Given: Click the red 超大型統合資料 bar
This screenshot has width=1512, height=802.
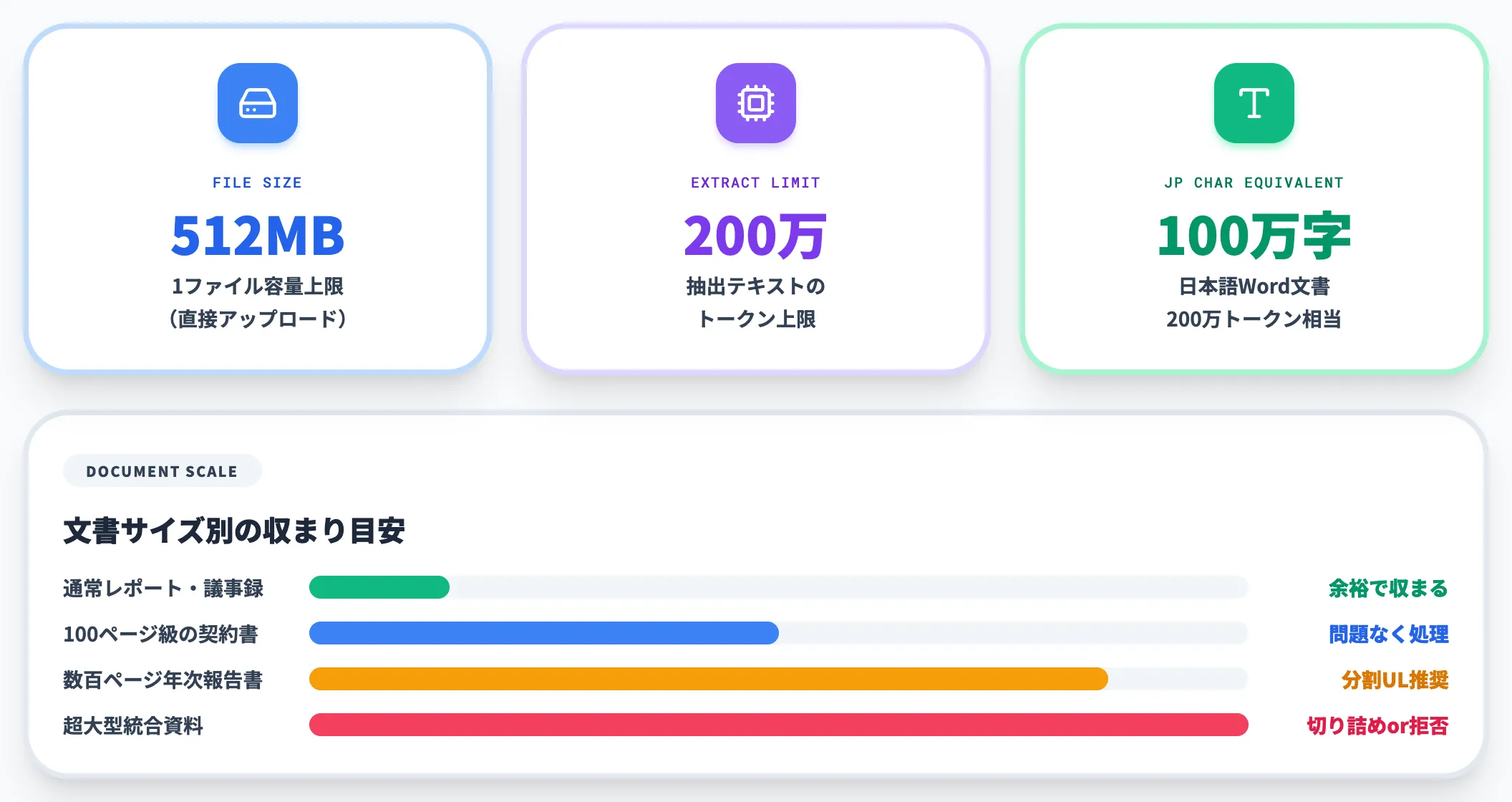Looking at the screenshot, I should pyautogui.click(x=779, y=725).
